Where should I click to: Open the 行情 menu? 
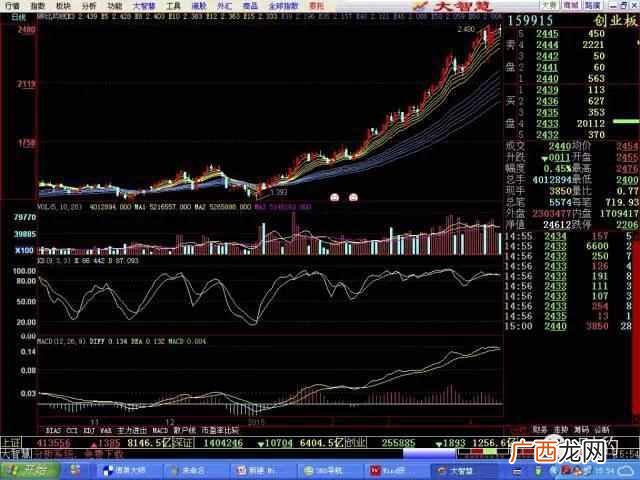pyautogui.click(x=12, y=6)
